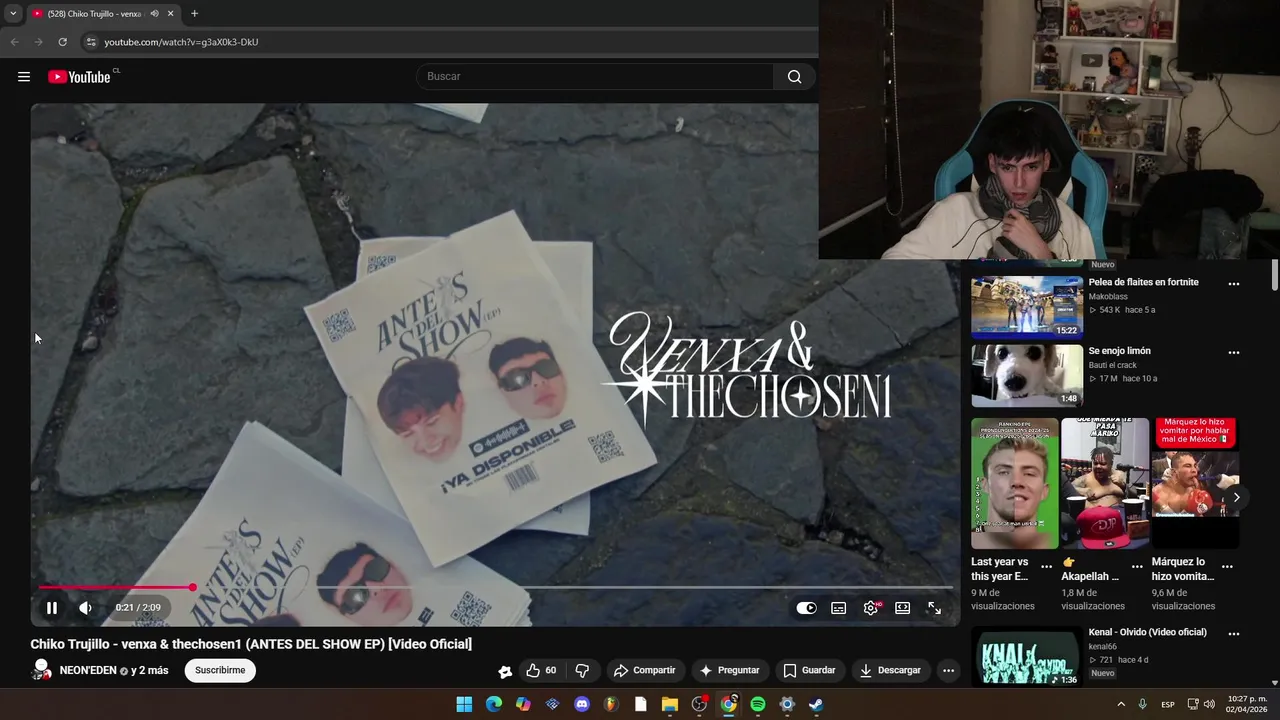Open the YouTube hamburger guide menu

click(24, 77)
